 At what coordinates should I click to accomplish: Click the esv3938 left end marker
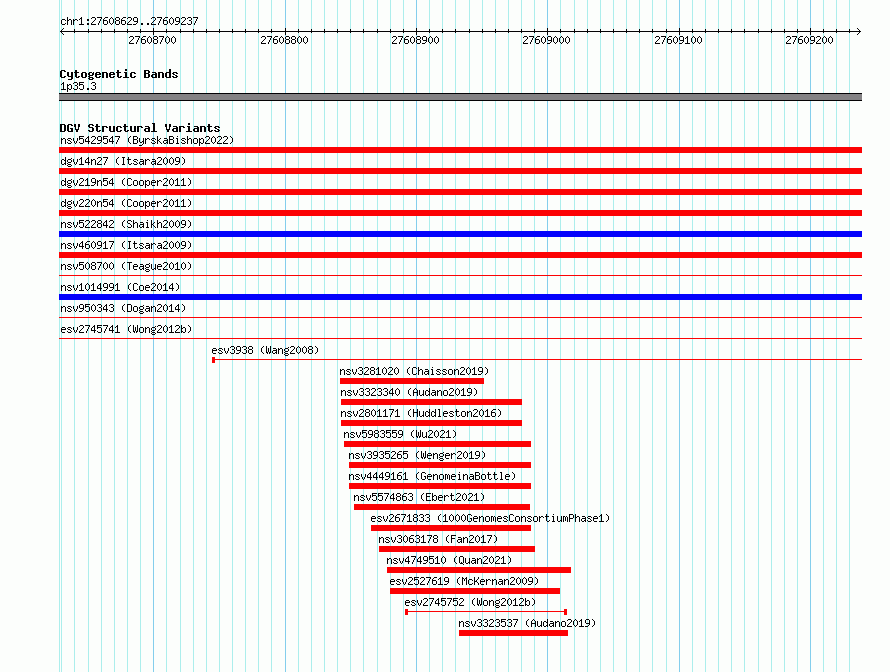(213, 360)
